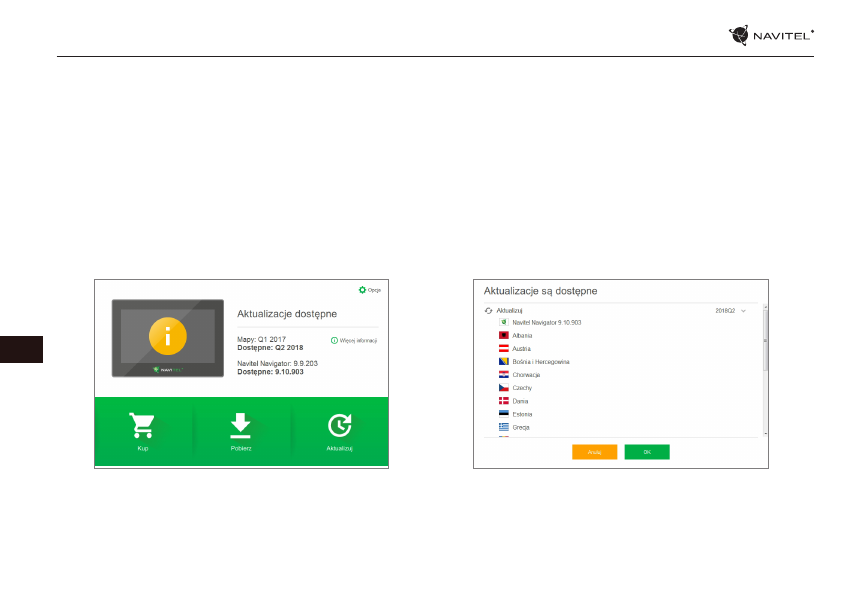Expand the 2018Q2 version dropdown
This screenshot has height=595, width=862.
pyautogui.click(x=743, y=311)
